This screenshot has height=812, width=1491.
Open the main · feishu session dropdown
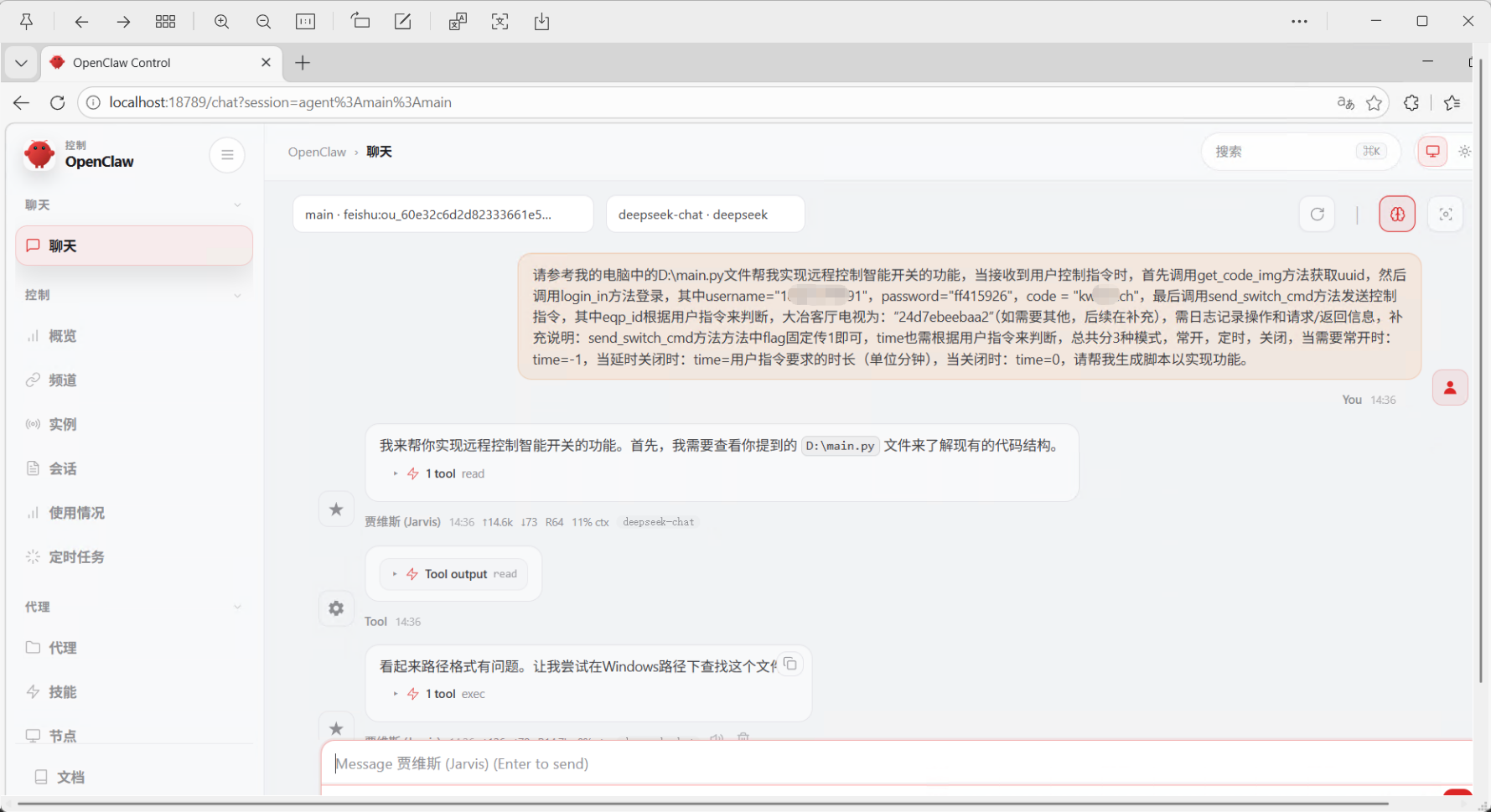click(x=443, y=215)
